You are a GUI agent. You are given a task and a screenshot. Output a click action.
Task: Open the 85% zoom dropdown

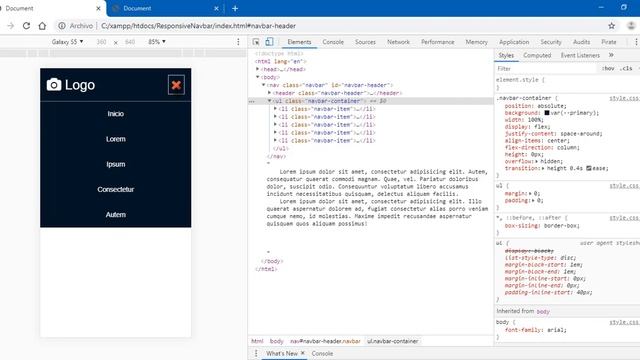(157, 42)
